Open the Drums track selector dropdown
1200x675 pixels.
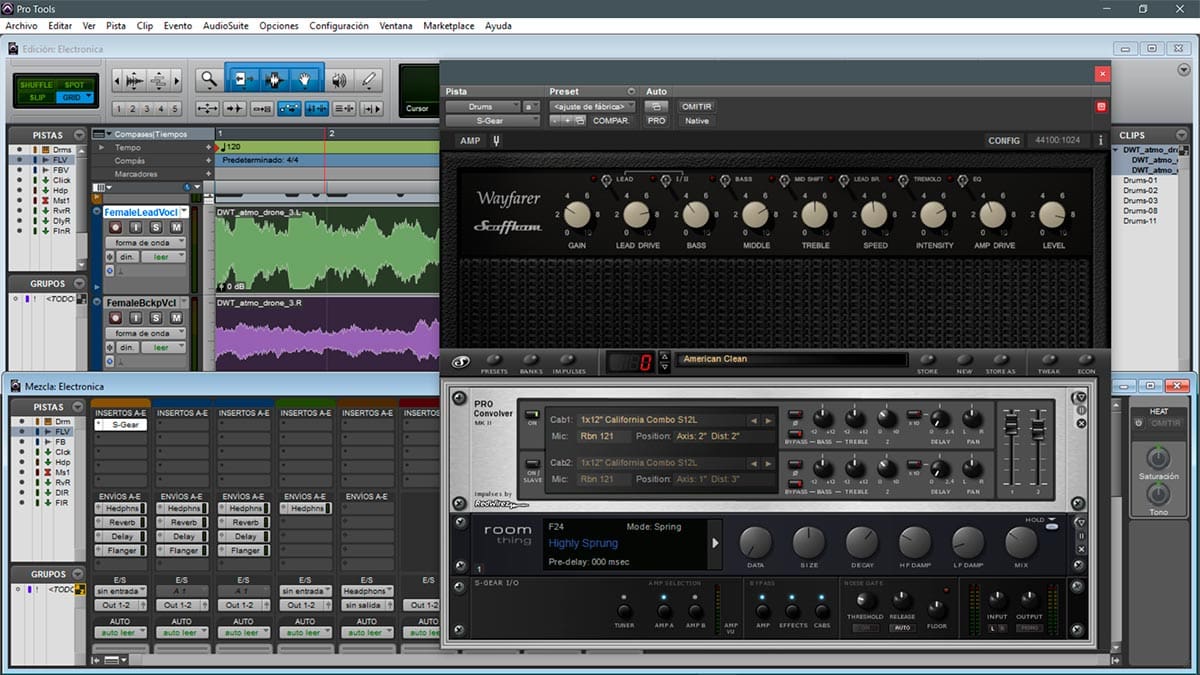(483, 106)
